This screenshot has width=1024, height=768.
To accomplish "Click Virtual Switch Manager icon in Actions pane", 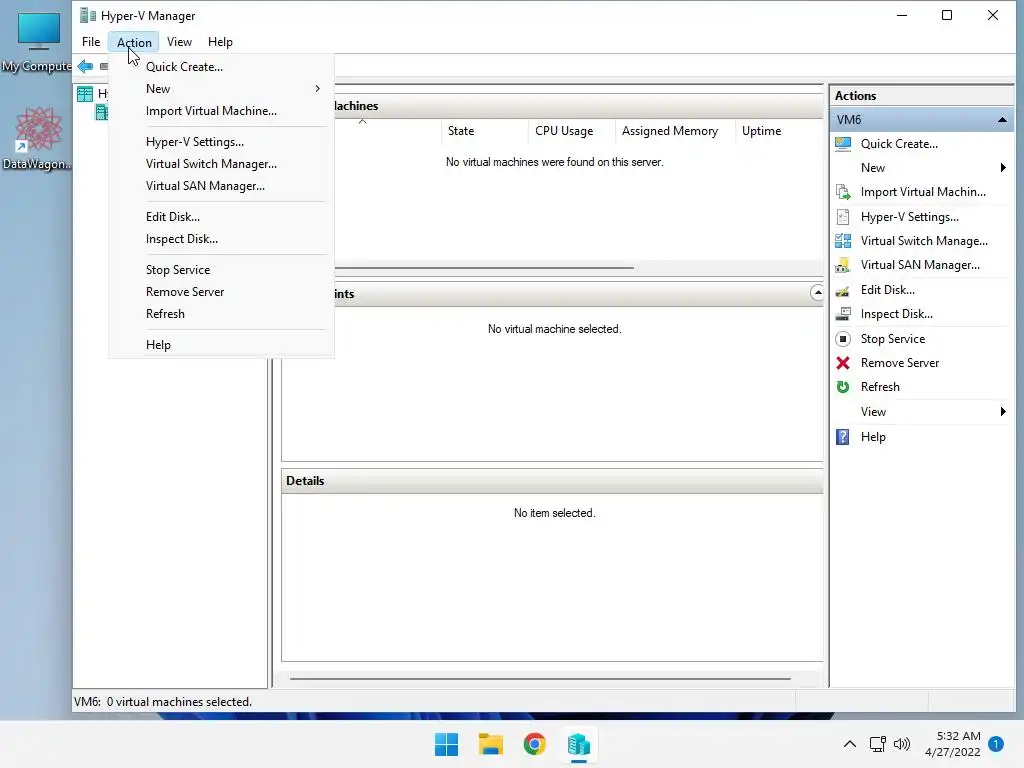I will 843,241.
